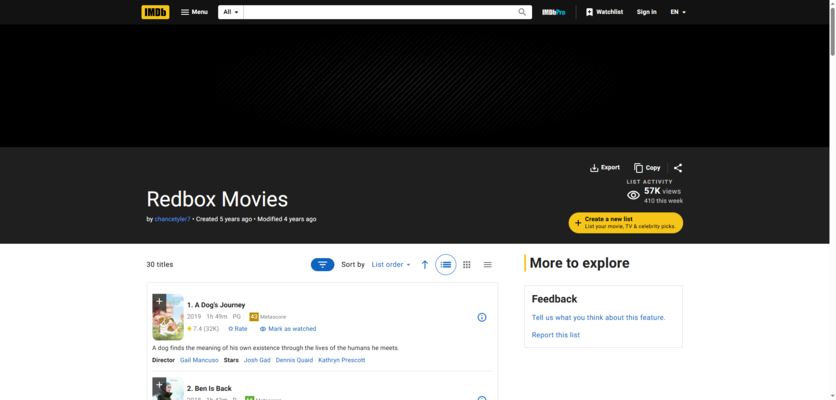836x400 pixels.
Task: Open the IMDbPro link icon
Action: (553, 12)
